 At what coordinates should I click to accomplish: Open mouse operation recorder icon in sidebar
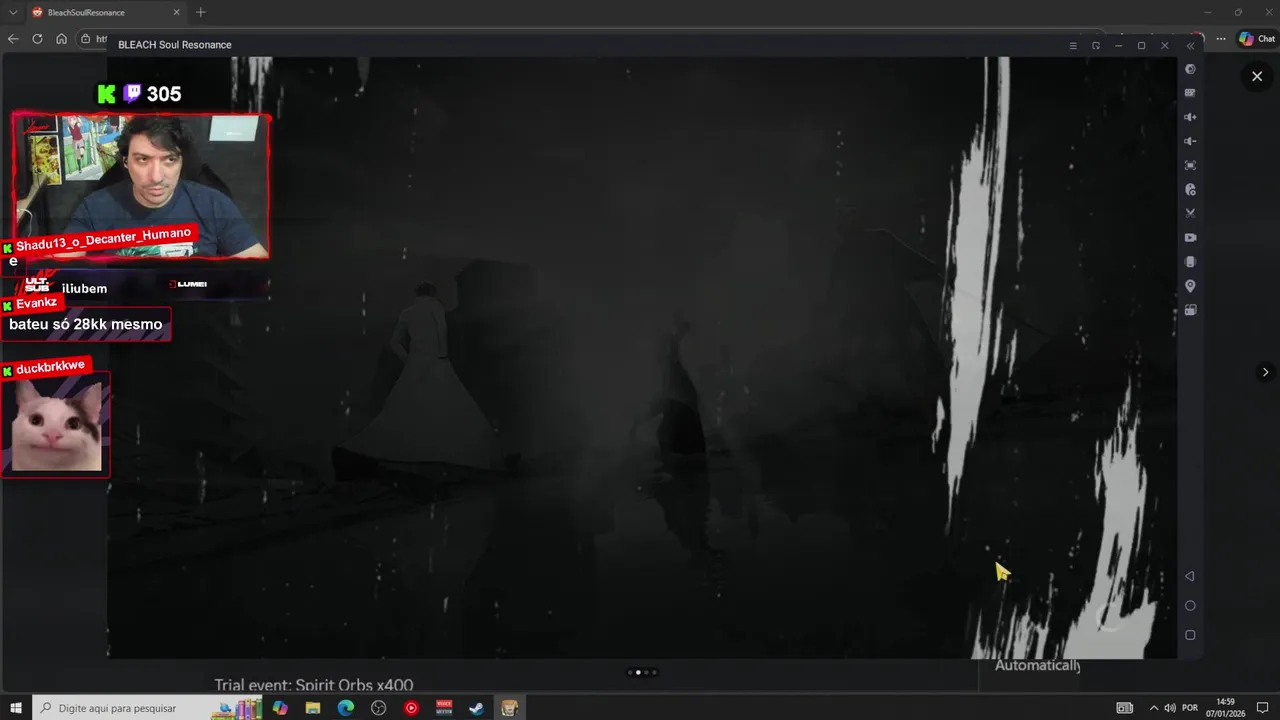click(1190, 189)
